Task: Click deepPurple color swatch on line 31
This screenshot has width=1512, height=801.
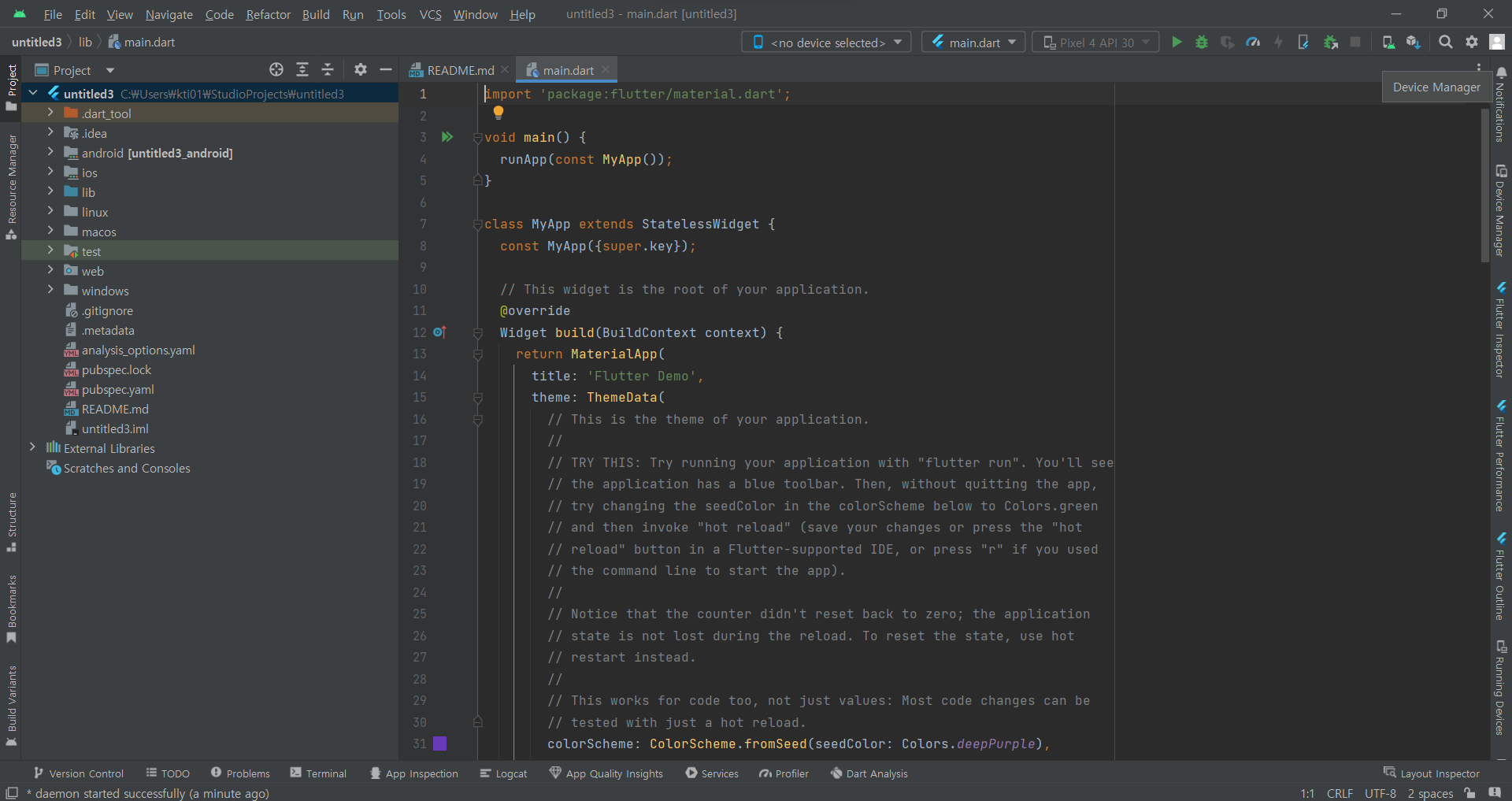Action: point(440,744)
